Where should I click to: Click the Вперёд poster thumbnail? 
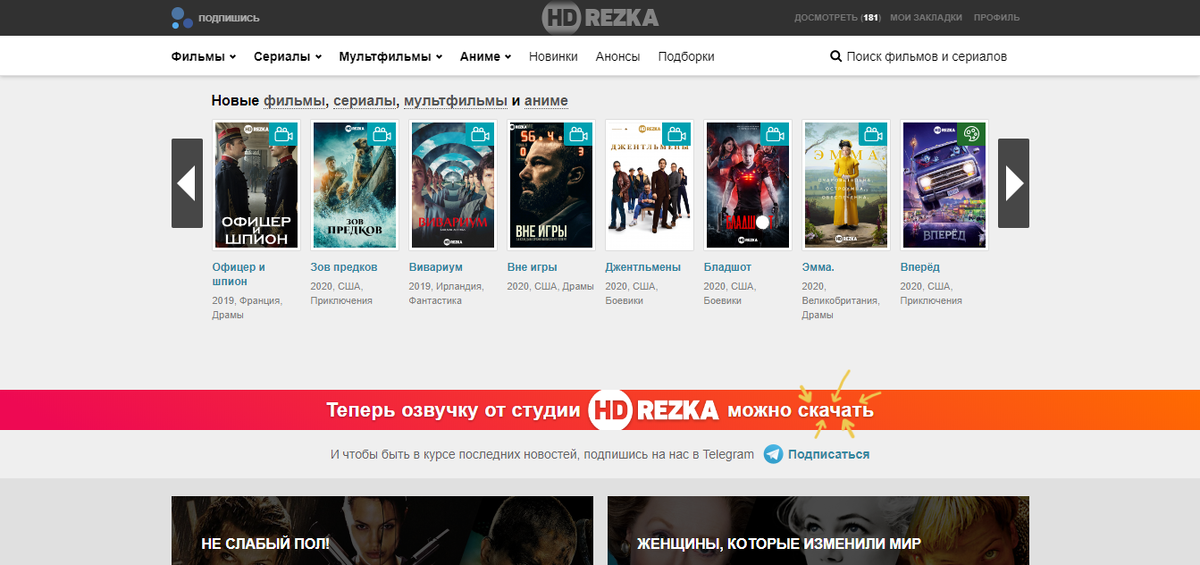(943, 185)
